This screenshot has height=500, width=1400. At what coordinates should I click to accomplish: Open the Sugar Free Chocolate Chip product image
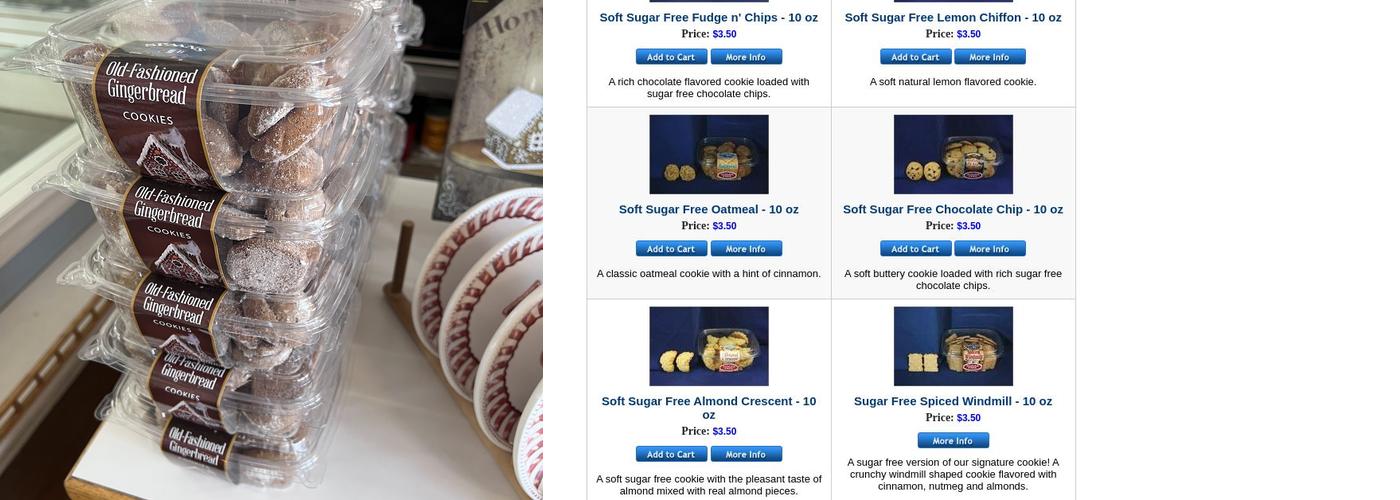coord(953,154)
